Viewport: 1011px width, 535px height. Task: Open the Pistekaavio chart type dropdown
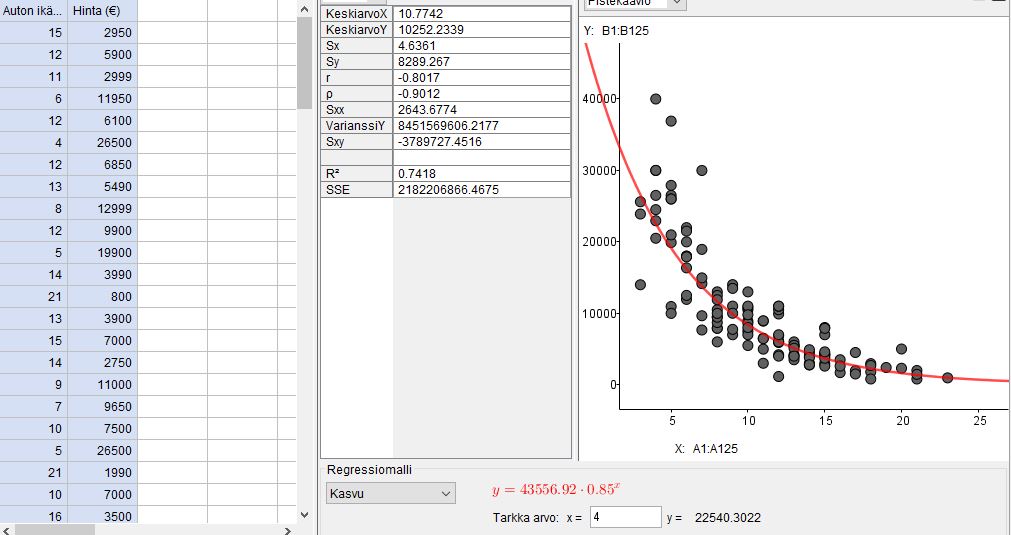point(636,4)
